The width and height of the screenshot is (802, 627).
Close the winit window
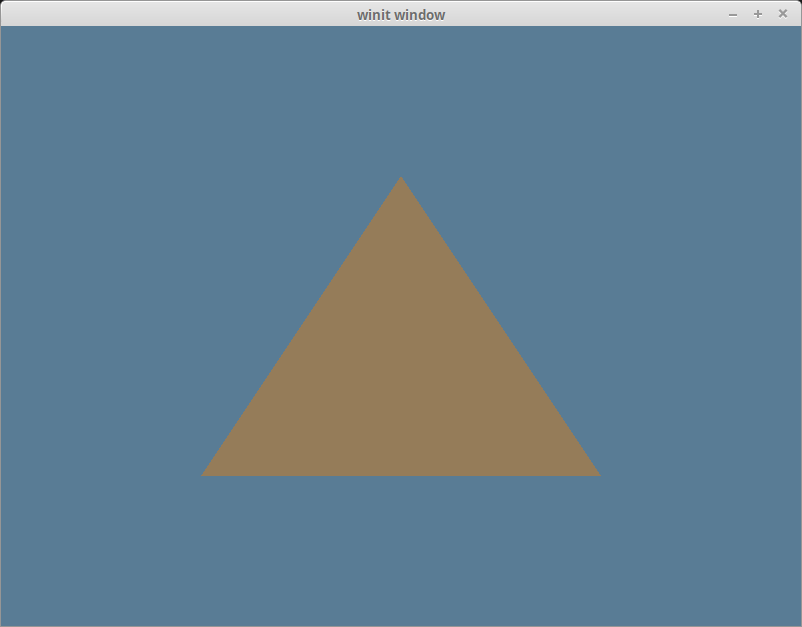pyautogui.click(x=784, y=14)
